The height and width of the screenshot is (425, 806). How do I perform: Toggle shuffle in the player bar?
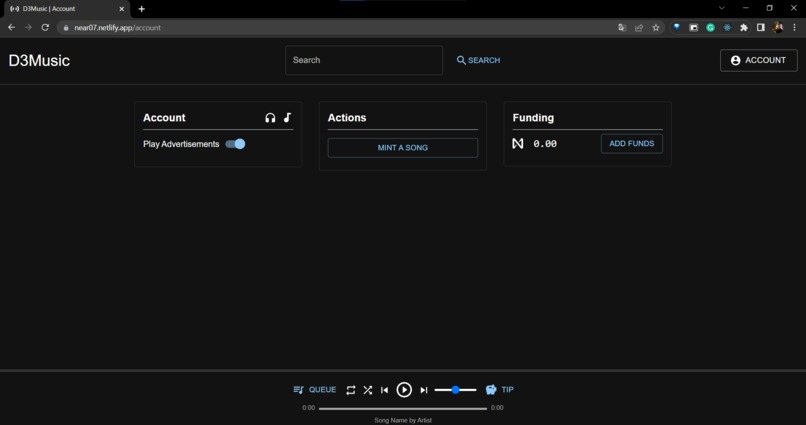[x=368, y=390]
